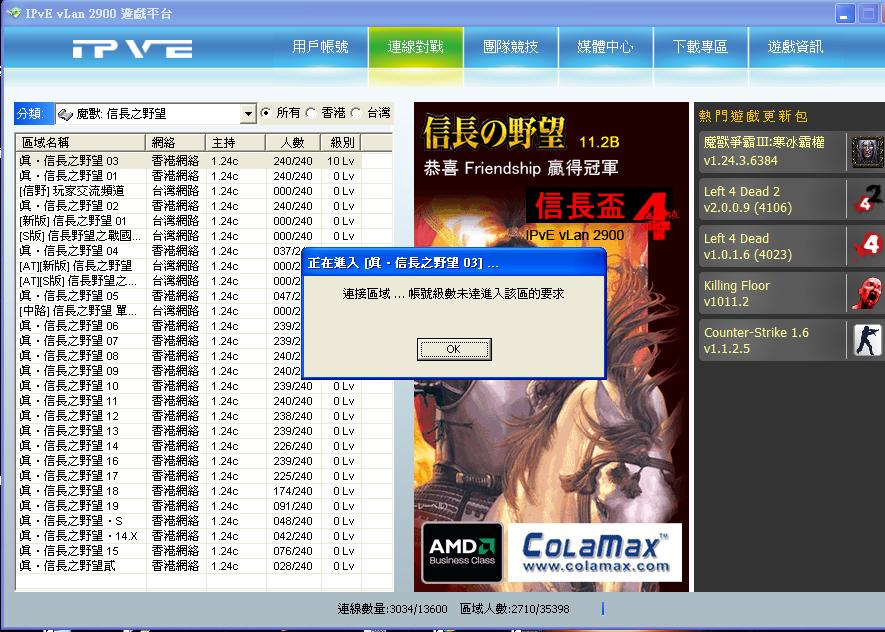Click the 10 Lv level cell

pos(341,161)
